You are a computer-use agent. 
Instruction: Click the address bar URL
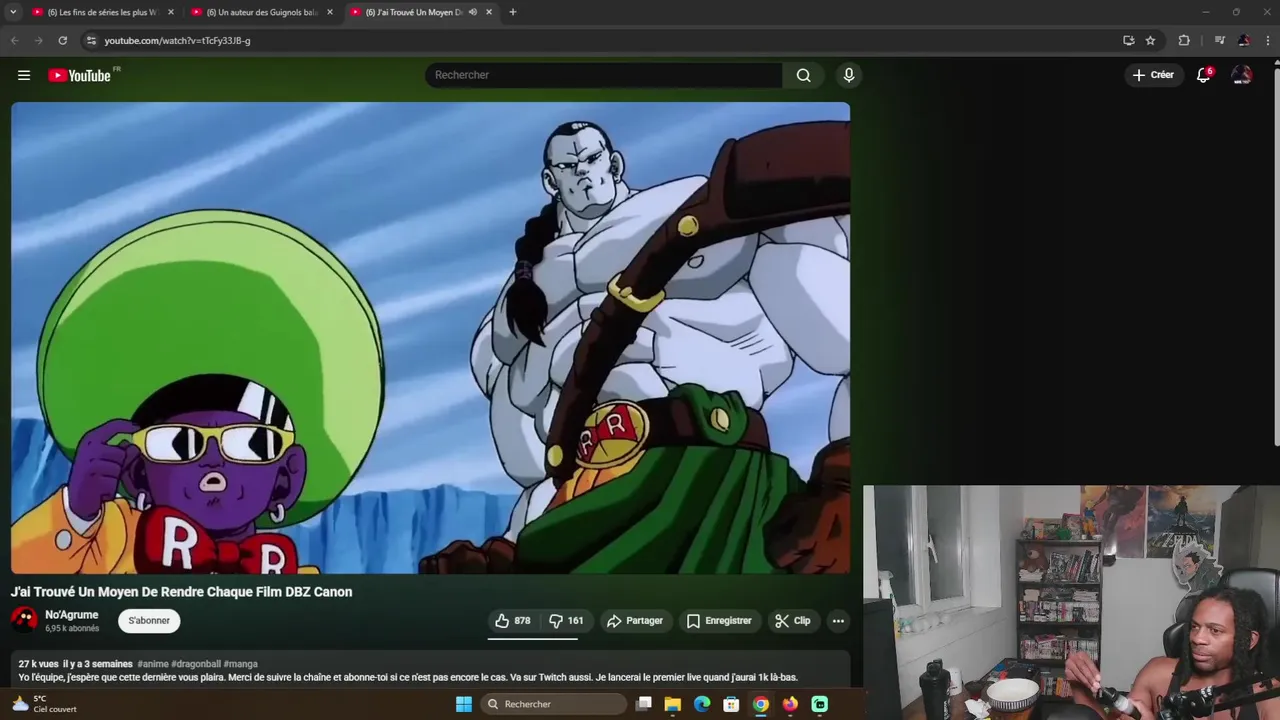178,41
